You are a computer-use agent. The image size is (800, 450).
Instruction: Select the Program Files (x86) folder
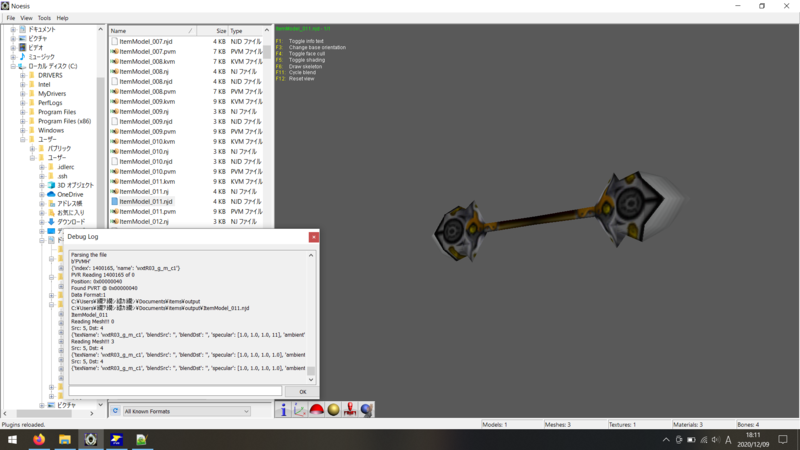pos(64,121)
